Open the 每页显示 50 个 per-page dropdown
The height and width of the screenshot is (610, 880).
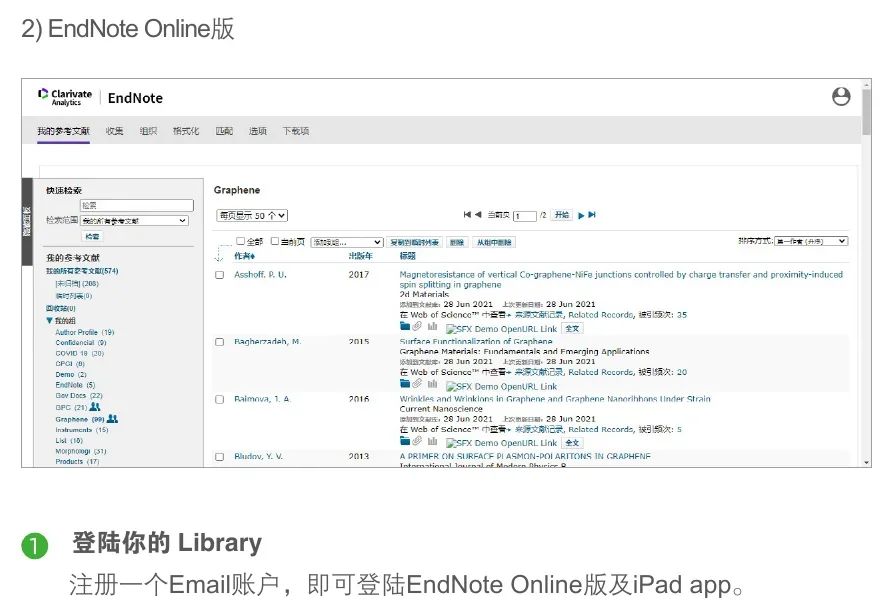pos(252,215)
